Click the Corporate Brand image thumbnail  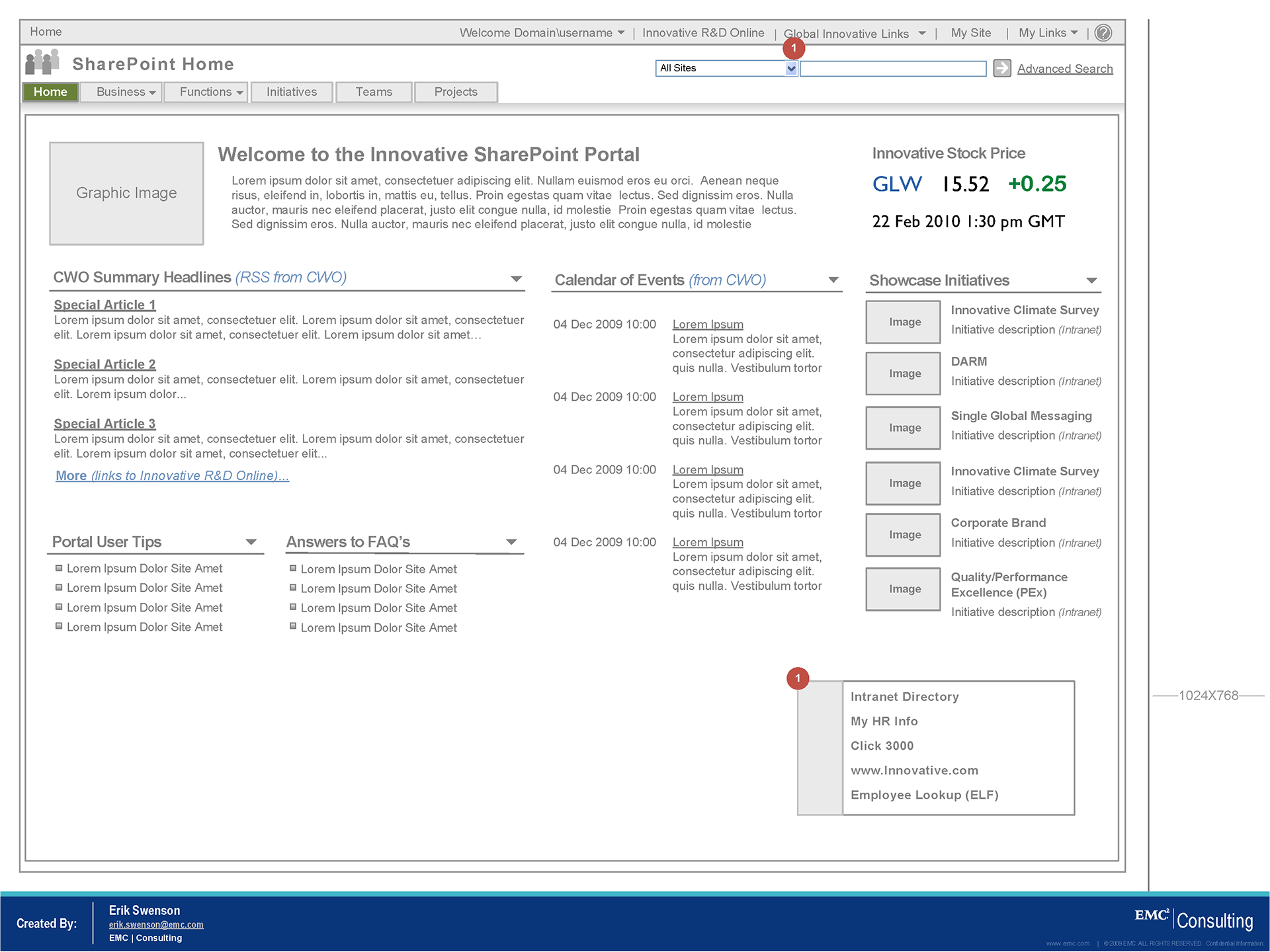click(x=903, y=535)
